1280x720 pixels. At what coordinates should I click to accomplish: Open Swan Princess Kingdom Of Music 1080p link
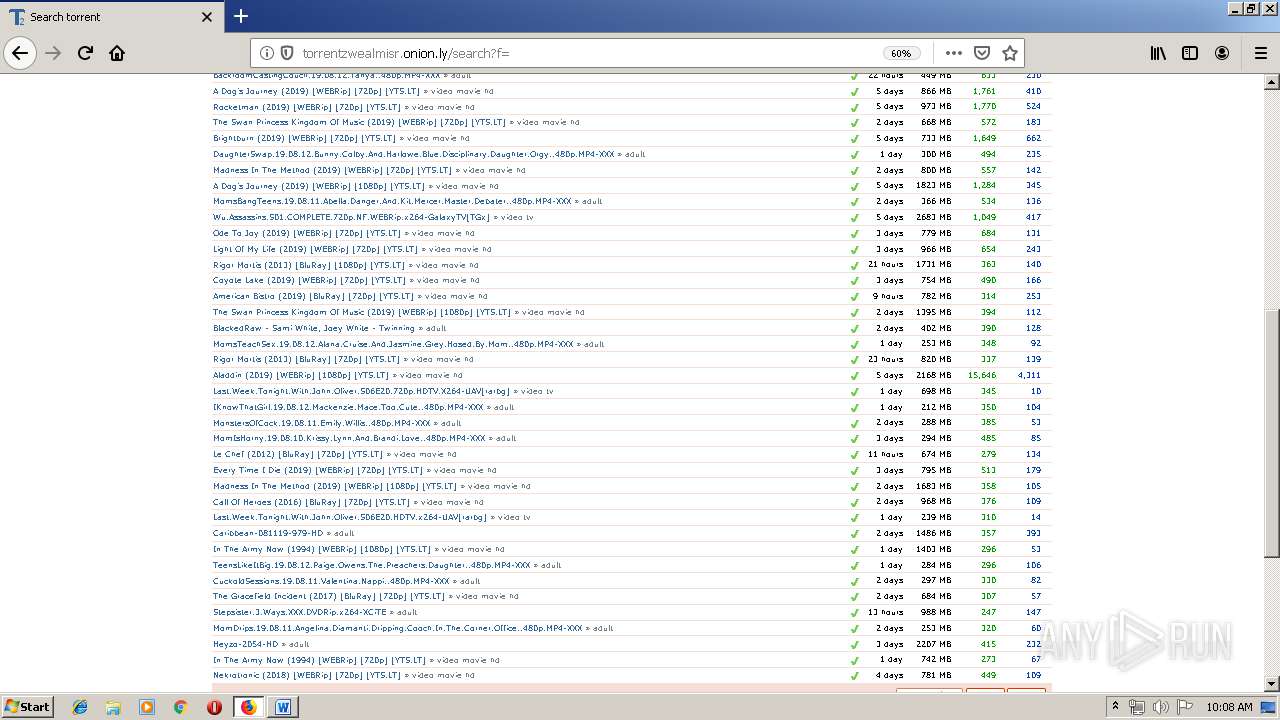pos(362,312)
